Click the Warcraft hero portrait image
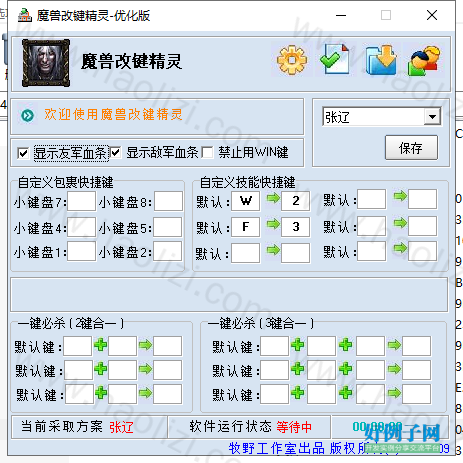463x463 pixels. click(x=46, y=63)
